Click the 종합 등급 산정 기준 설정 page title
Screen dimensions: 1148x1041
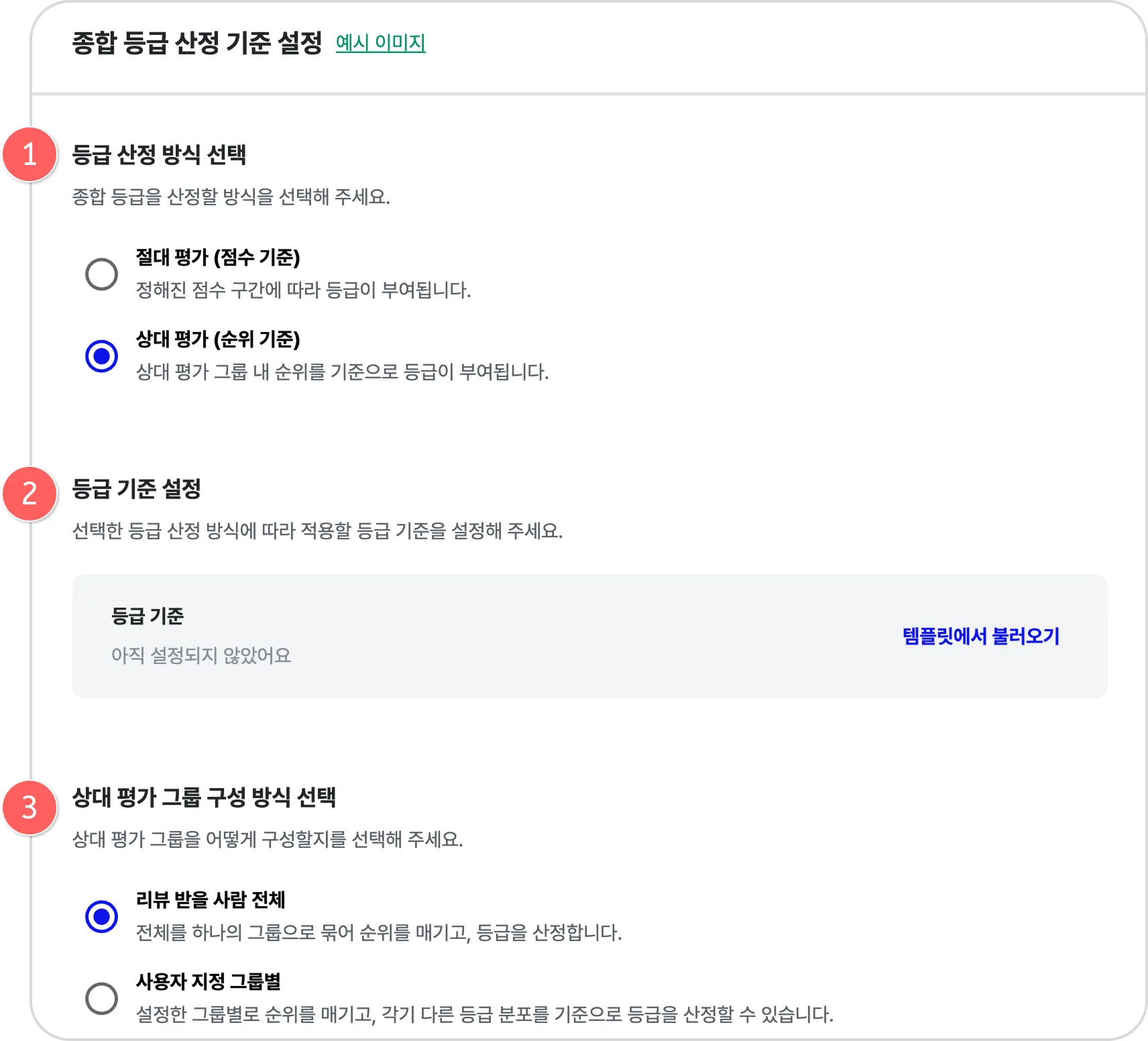[x=197, y=43]
